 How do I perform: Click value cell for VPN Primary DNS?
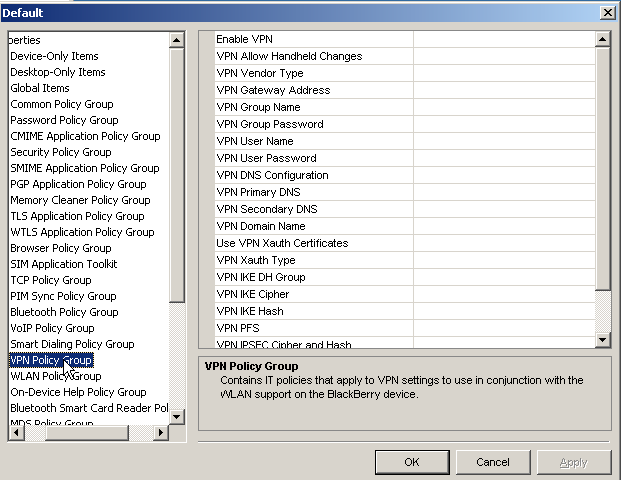pyautogui.click(x=504, y=192)
